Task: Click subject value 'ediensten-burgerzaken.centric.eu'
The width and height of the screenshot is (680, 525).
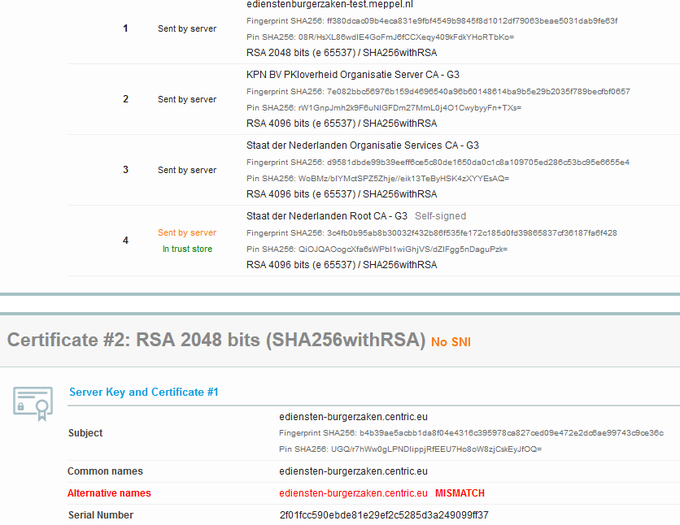Action: point(353,417)
